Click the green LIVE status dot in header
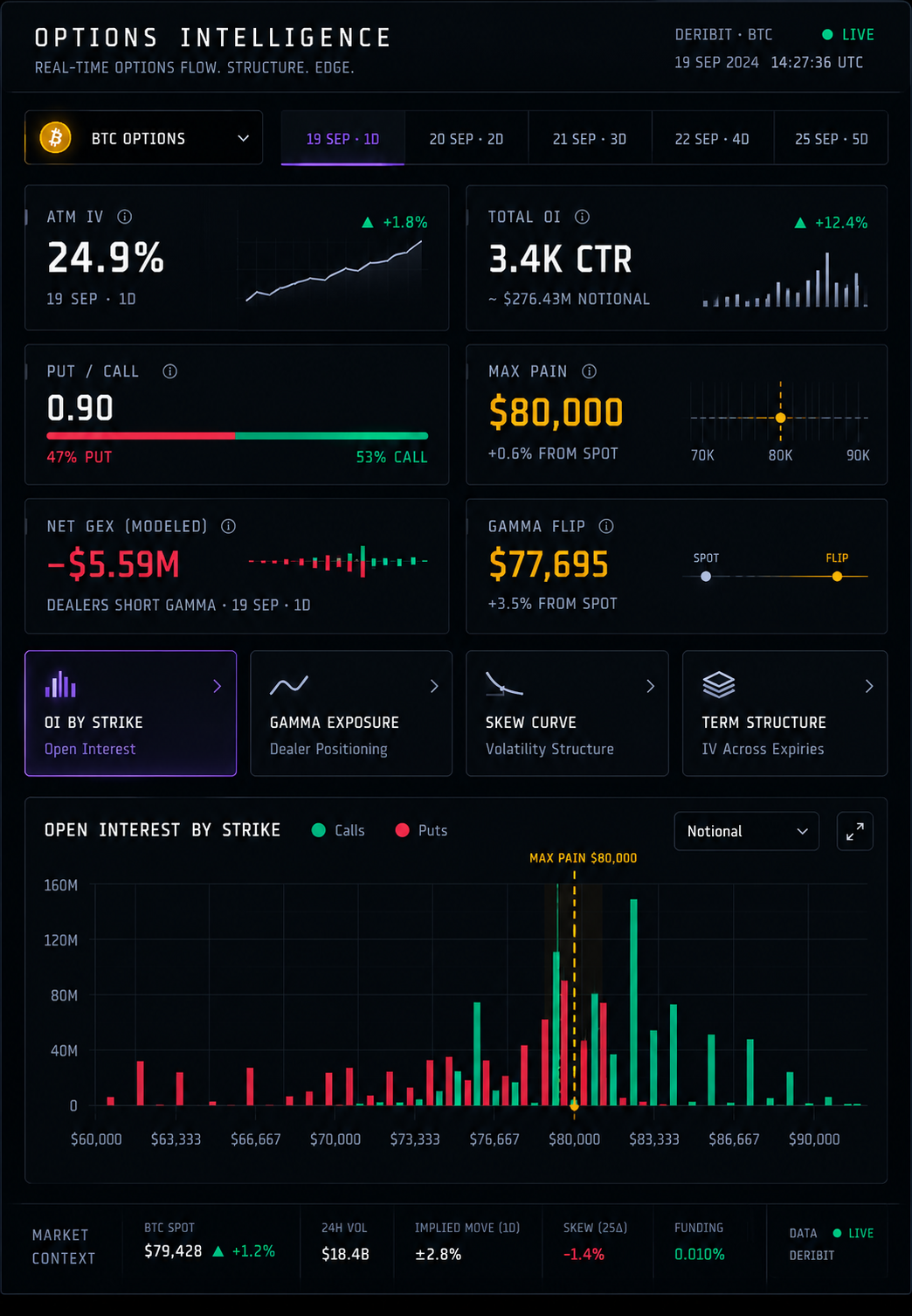 point(827,35)
